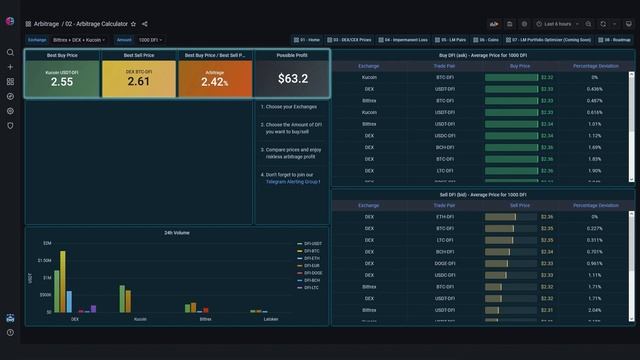The height and width of the screenshot is (360, 640).
Task: Go to the 03 - DEX/CEX Prices dashboard link
Action: [349, 40]
